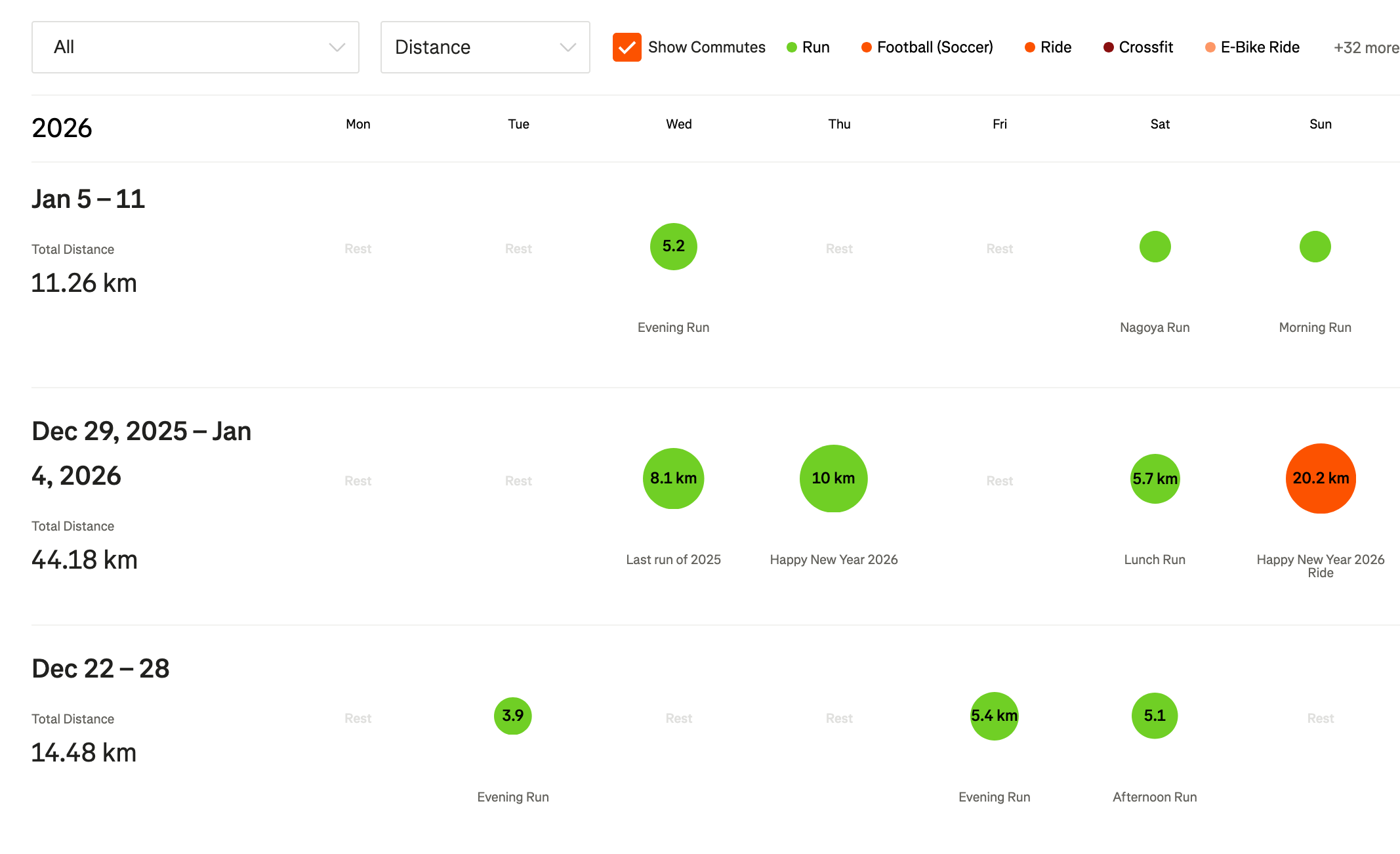The width and height of the screenshot is (1400, 854).
Task: Click the Distance dropdown chevron arrow
Action: coord(567,47)
